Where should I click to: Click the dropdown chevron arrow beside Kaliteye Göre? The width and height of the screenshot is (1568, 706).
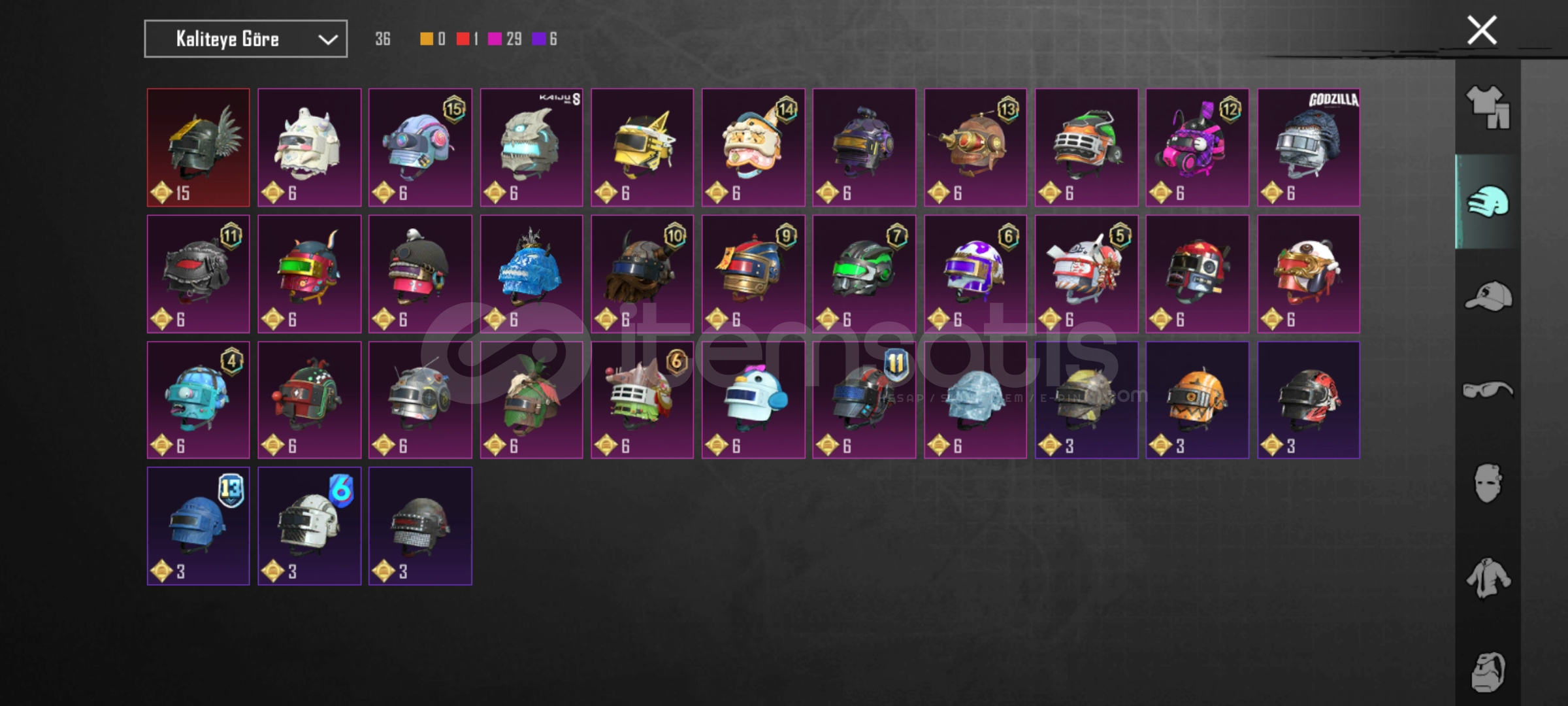[x=328, y=40]
